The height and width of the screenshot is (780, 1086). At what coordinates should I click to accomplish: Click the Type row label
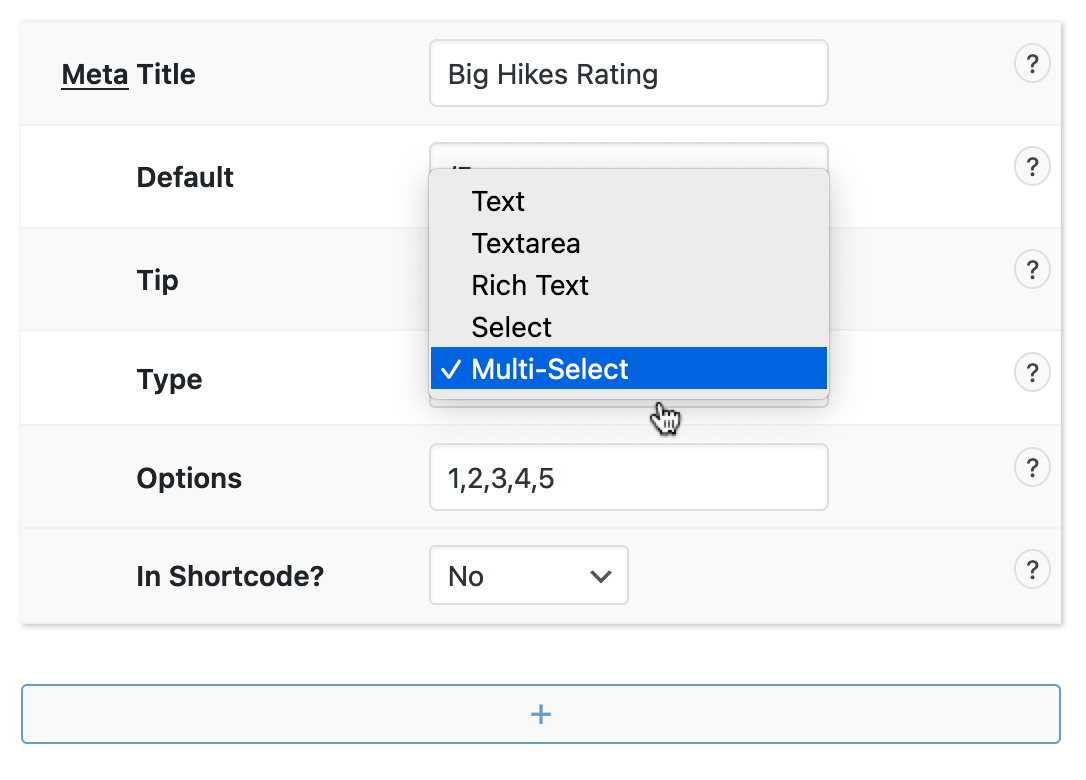pos(169,380)
